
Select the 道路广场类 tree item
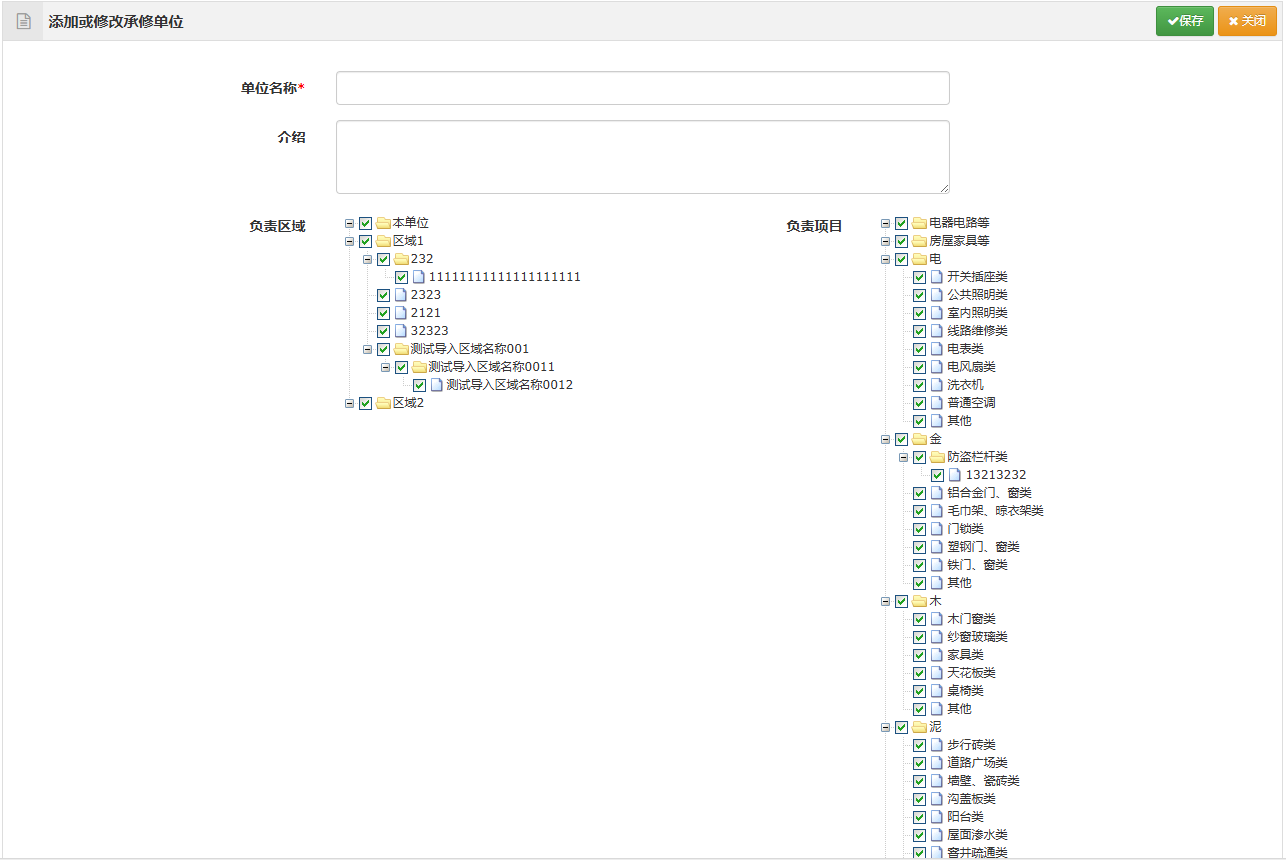(977, 763)
